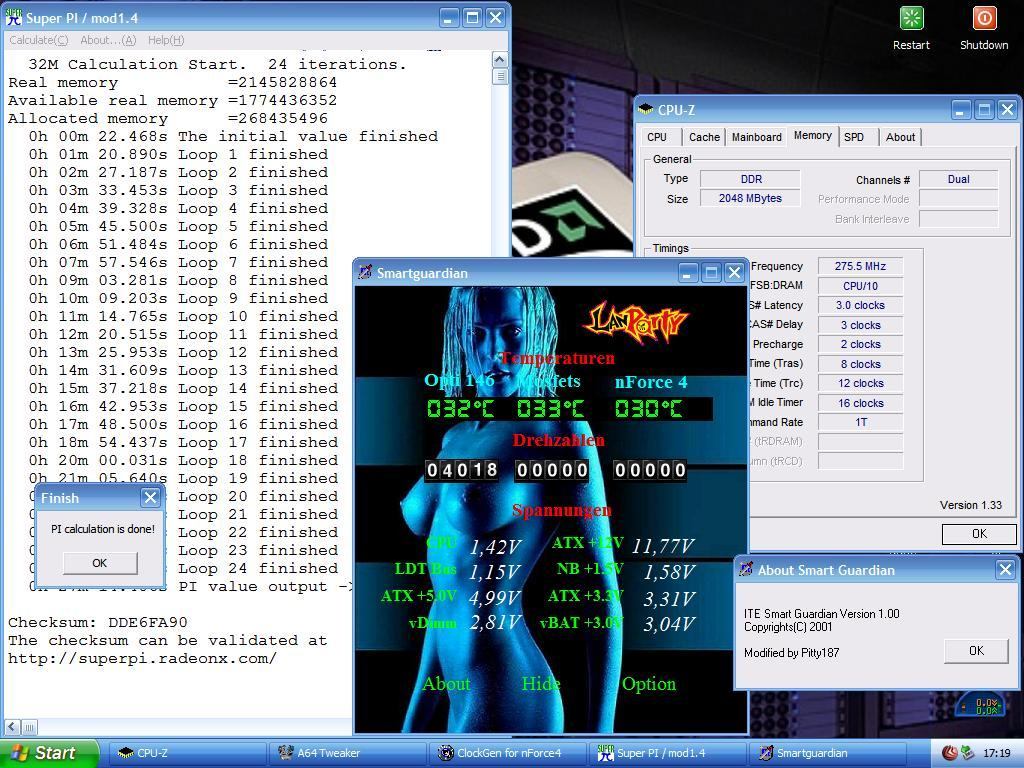Open the Calculate menu in Super PI
The width and height of the screenshot is (1024, 768).
pos(39,40)
